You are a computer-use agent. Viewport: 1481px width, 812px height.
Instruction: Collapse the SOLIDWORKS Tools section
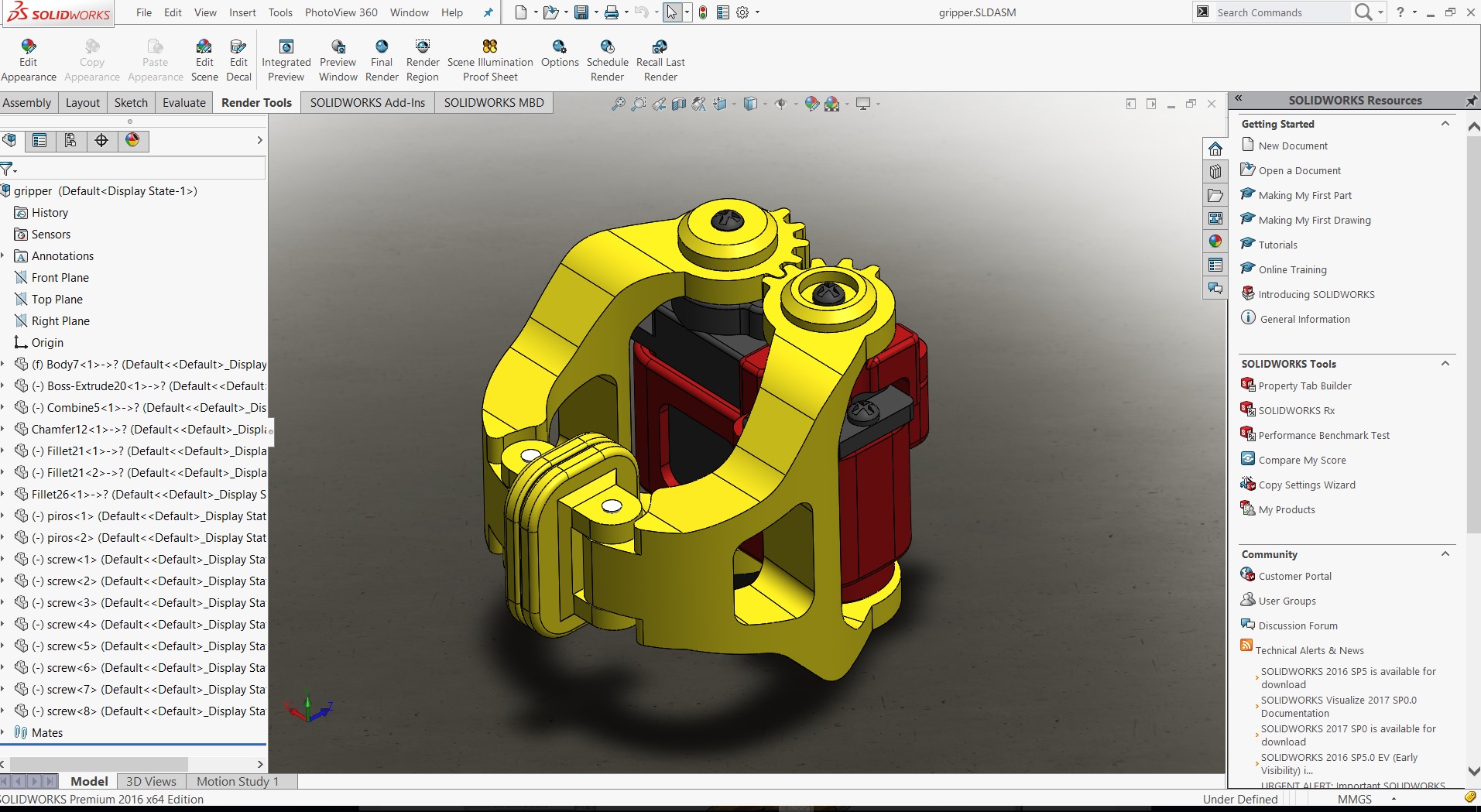(1445, 364)
